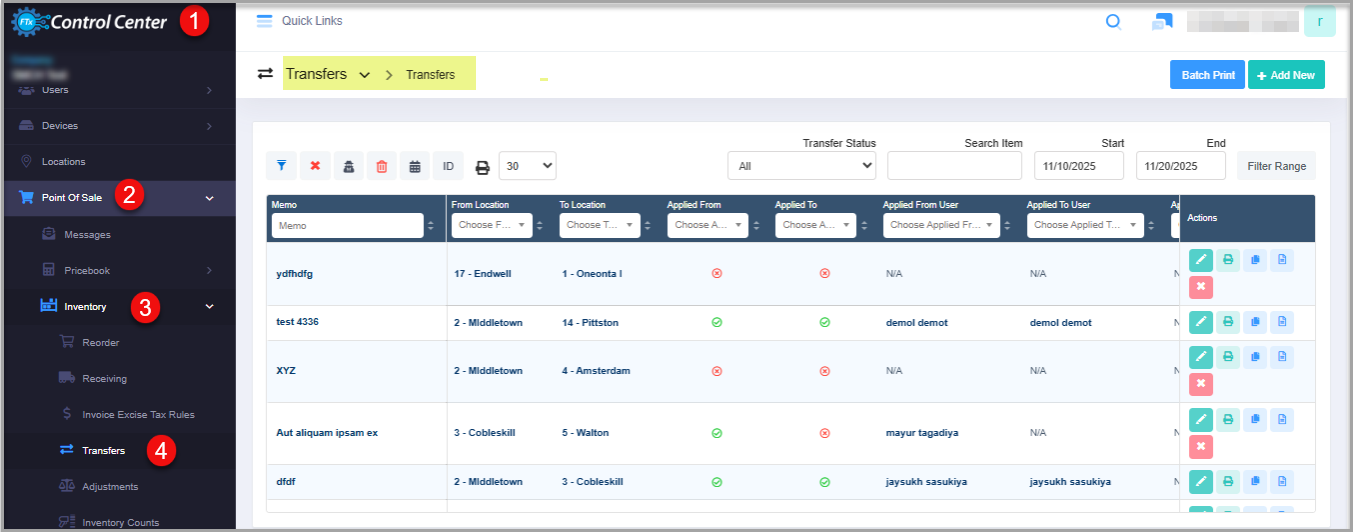
Task: Delete the Aut aliquam ipsam ex transfer
Action: (x=1201, y=446)
